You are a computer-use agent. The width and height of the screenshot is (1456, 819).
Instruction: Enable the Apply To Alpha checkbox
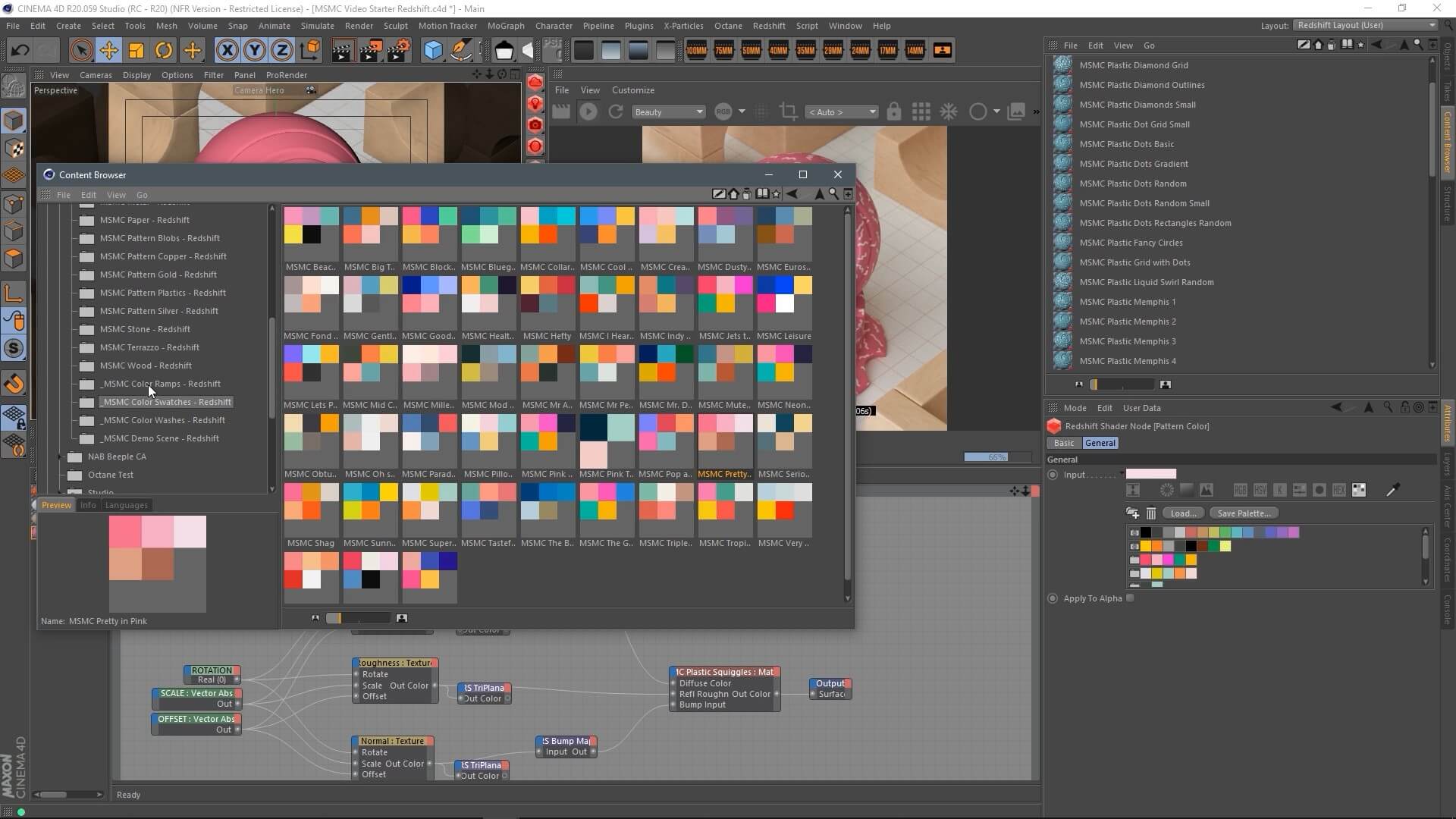tap(1131, 598)
